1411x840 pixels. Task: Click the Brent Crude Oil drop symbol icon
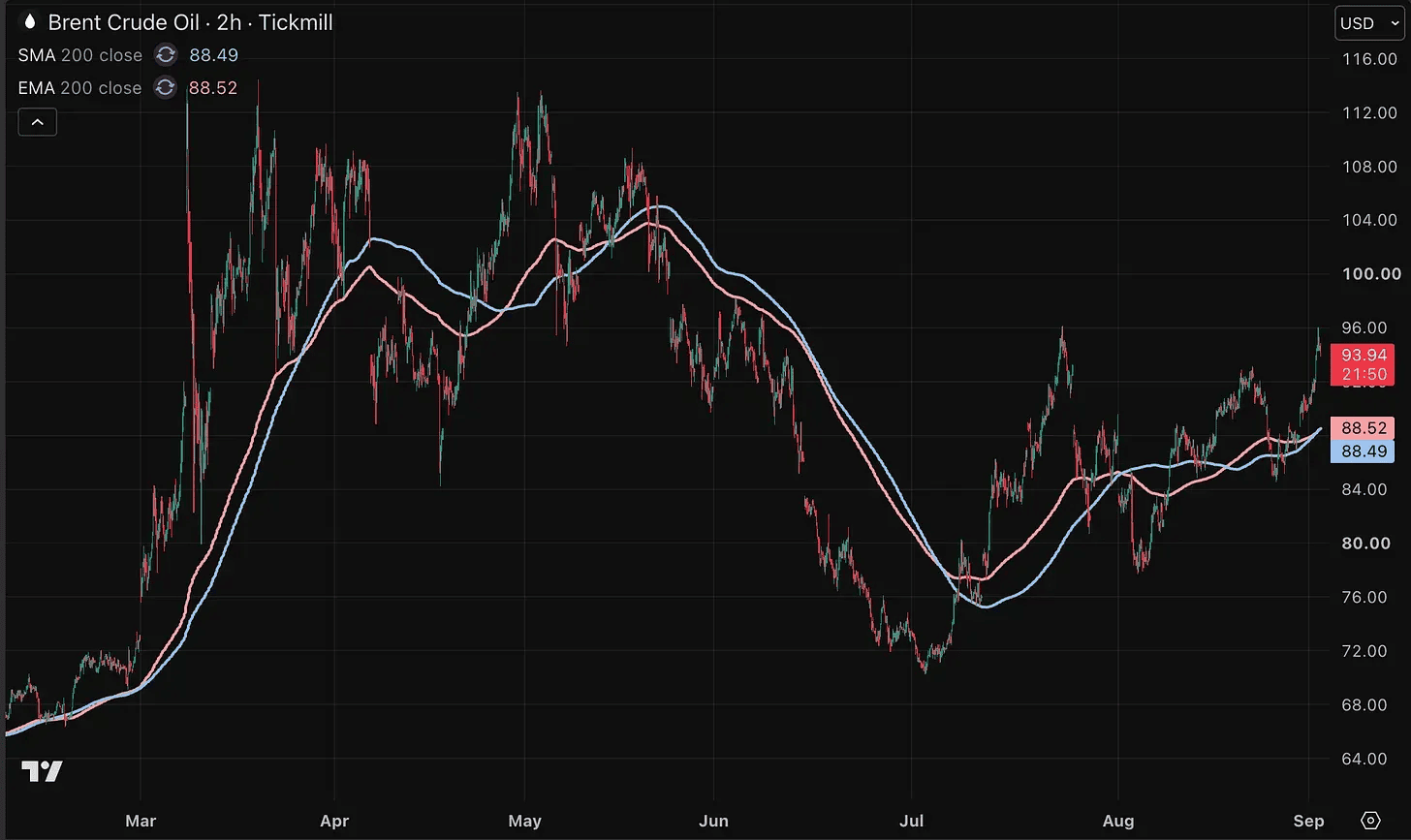28,22
